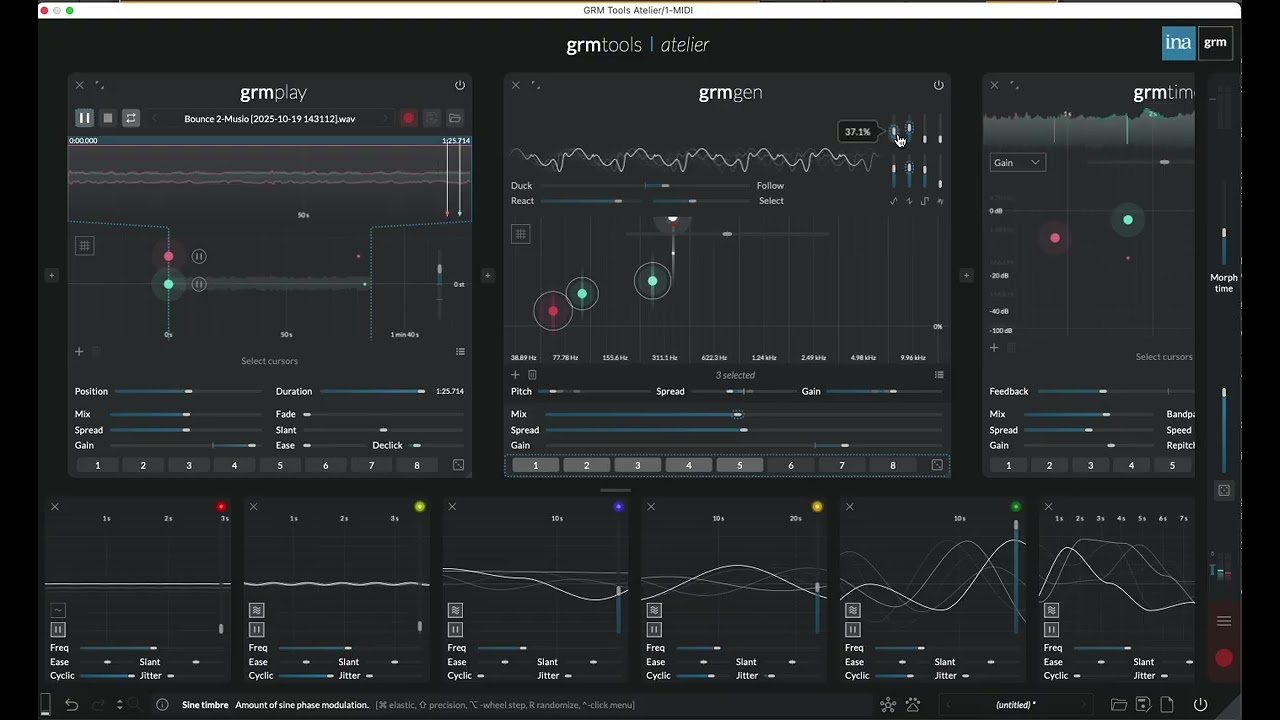1280x720 pixels.
Task: Close the modulator with the blue dot
Action: (452, 507)
